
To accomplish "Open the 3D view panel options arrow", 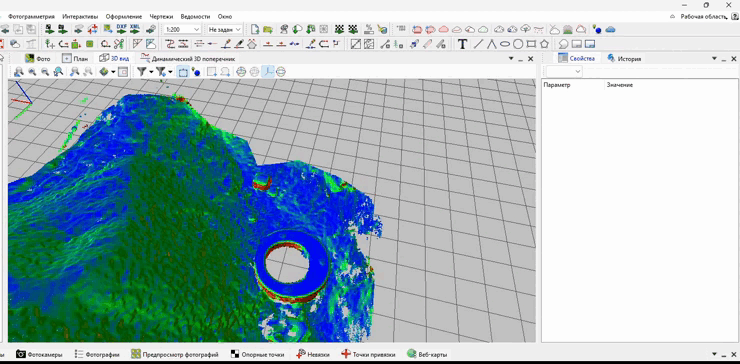I will (x=511, y=59).
